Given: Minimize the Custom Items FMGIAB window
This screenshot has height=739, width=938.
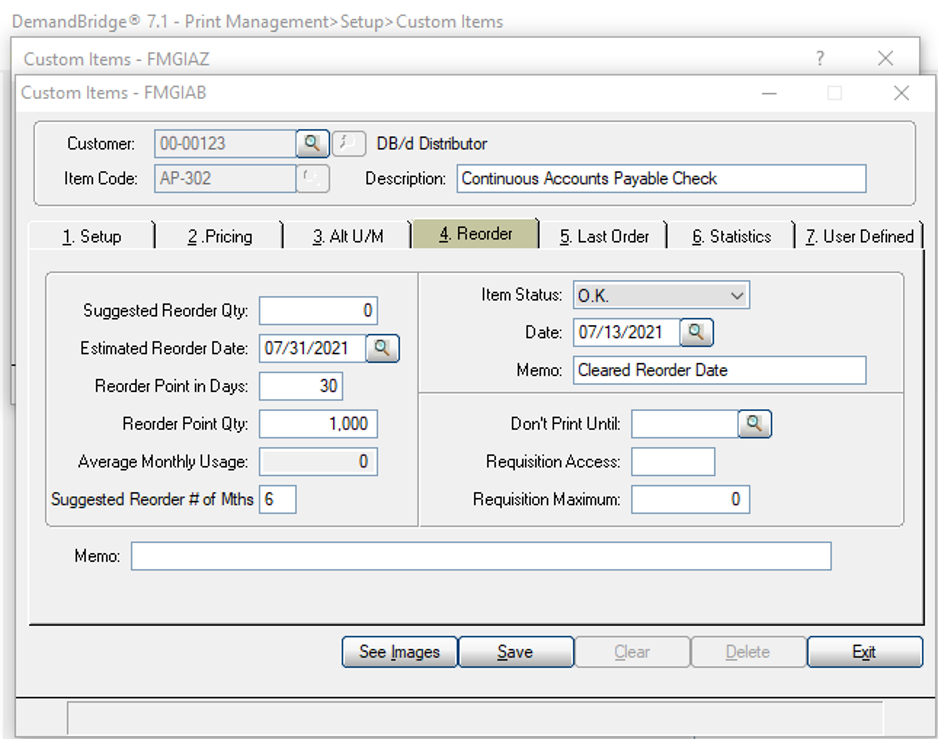Looking at the screenshot, I should (769, 93).
